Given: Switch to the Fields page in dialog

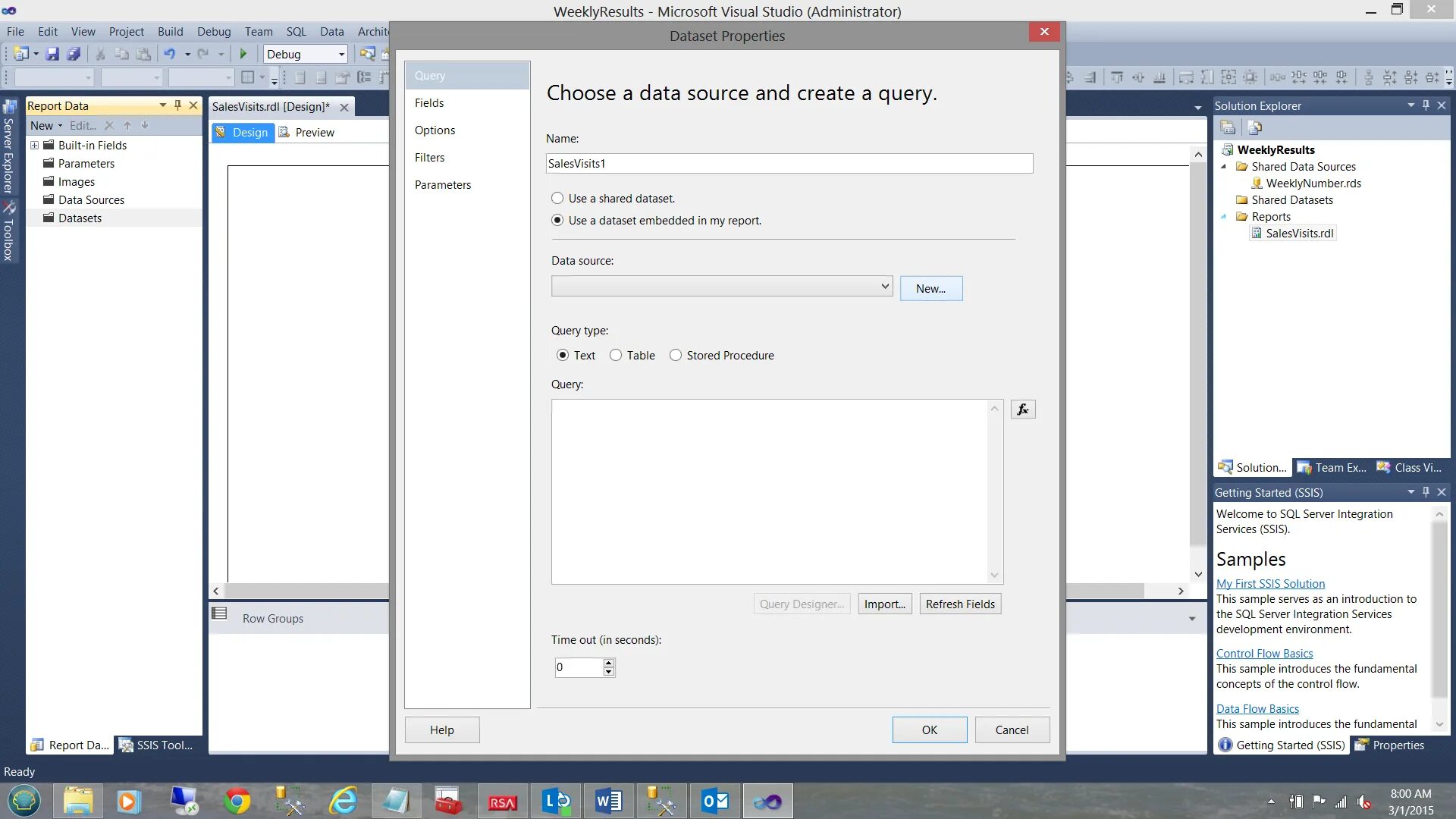Looking at the screenshot, I should pyautogui.click(x=429, y=103).
